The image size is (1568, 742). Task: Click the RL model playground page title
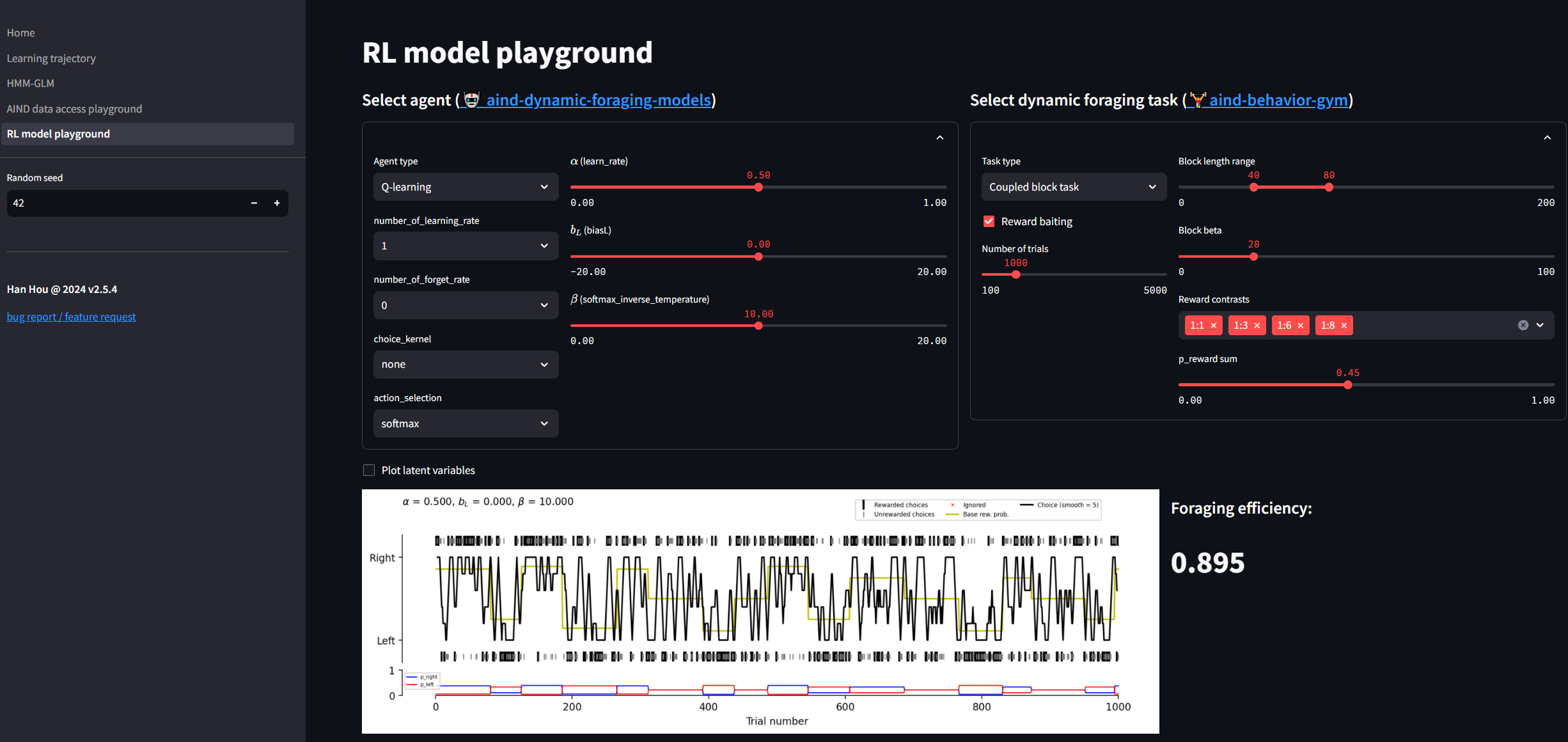[x=507, y=52]
